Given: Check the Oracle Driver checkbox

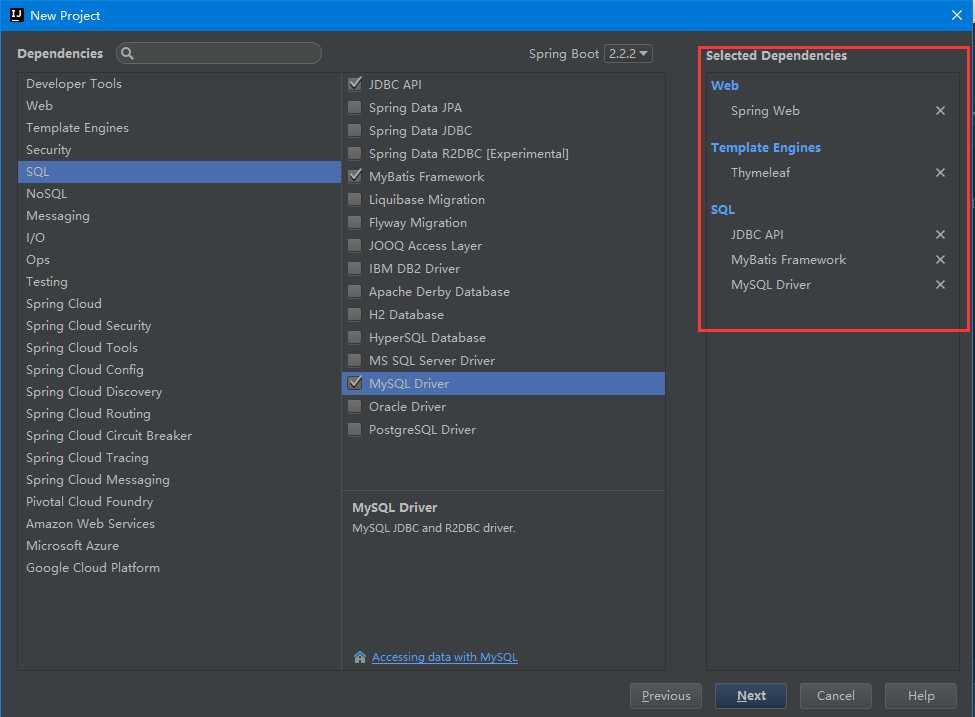Looking at the screenshot, I should [x=354, y=406].
